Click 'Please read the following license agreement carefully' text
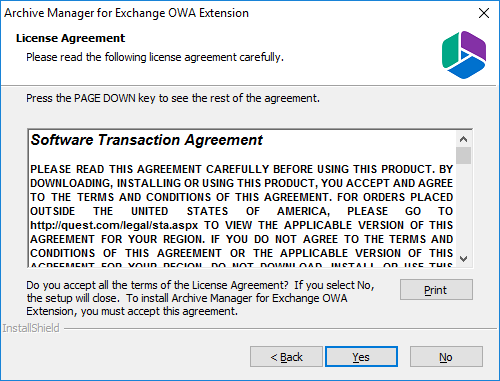Screen dimensions: 500x381 coord(155,57)
